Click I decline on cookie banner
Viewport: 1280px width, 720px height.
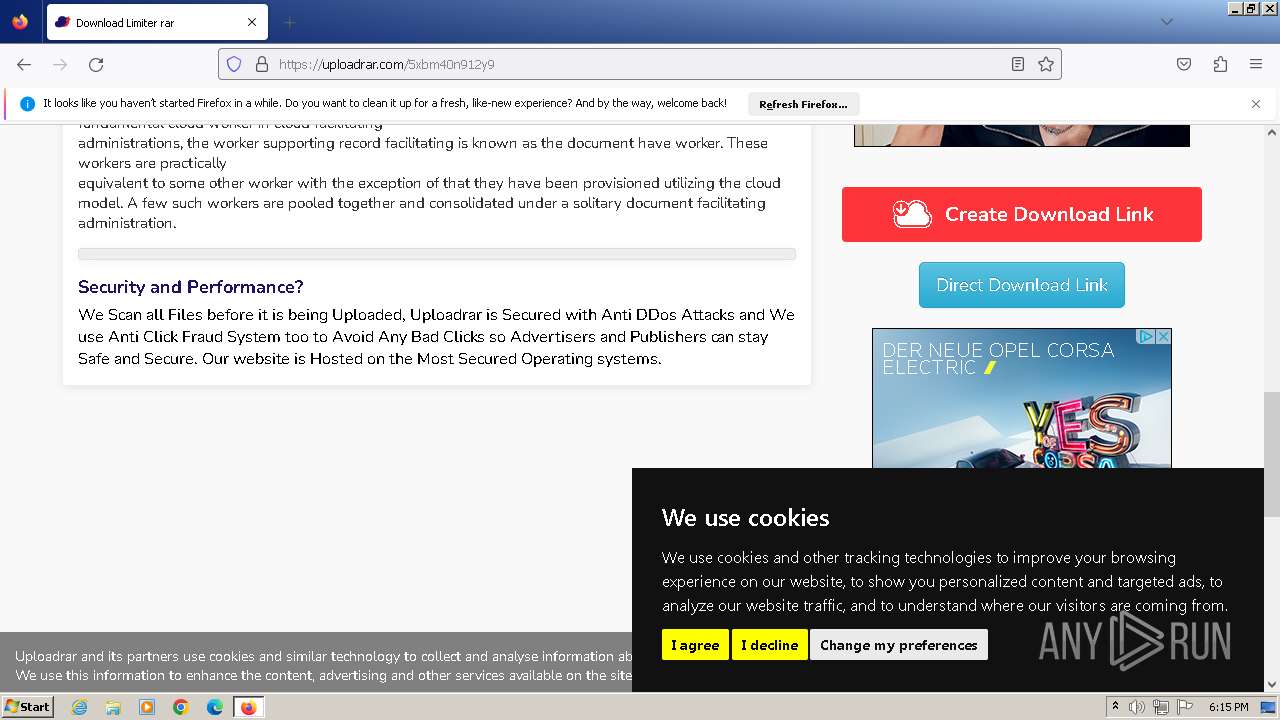770,645
